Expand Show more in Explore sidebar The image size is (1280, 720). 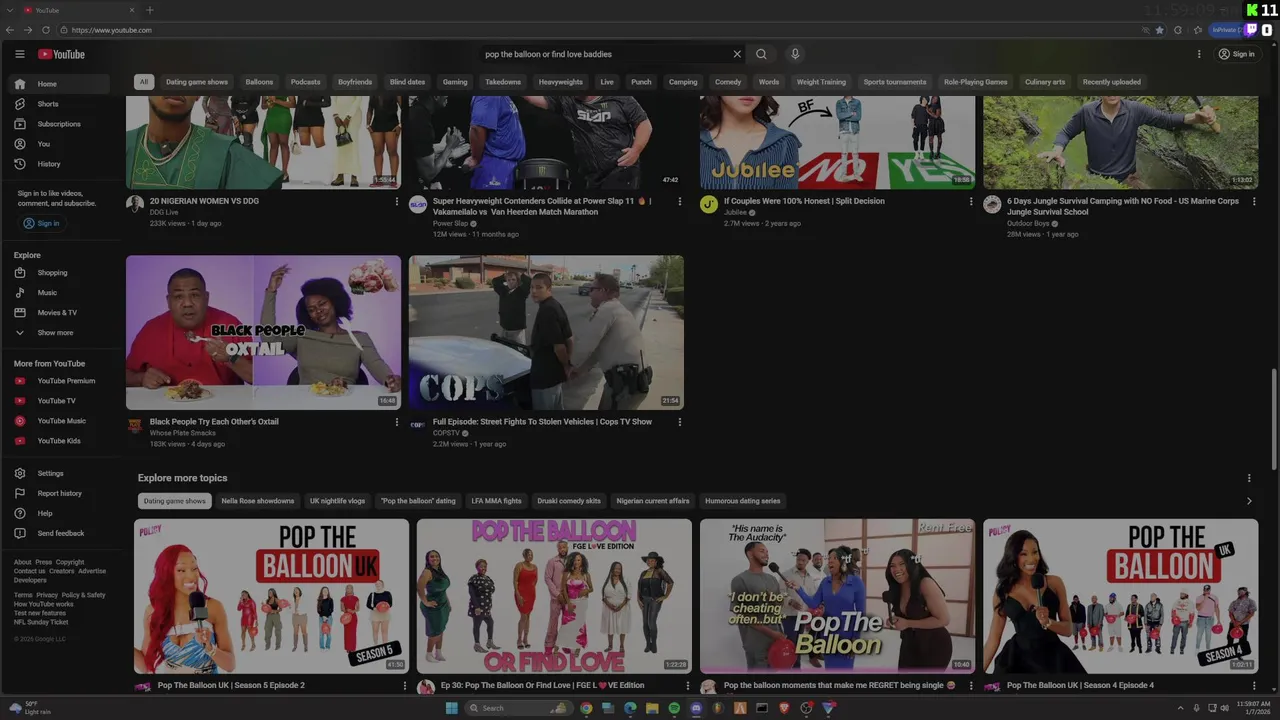point(61,333)
